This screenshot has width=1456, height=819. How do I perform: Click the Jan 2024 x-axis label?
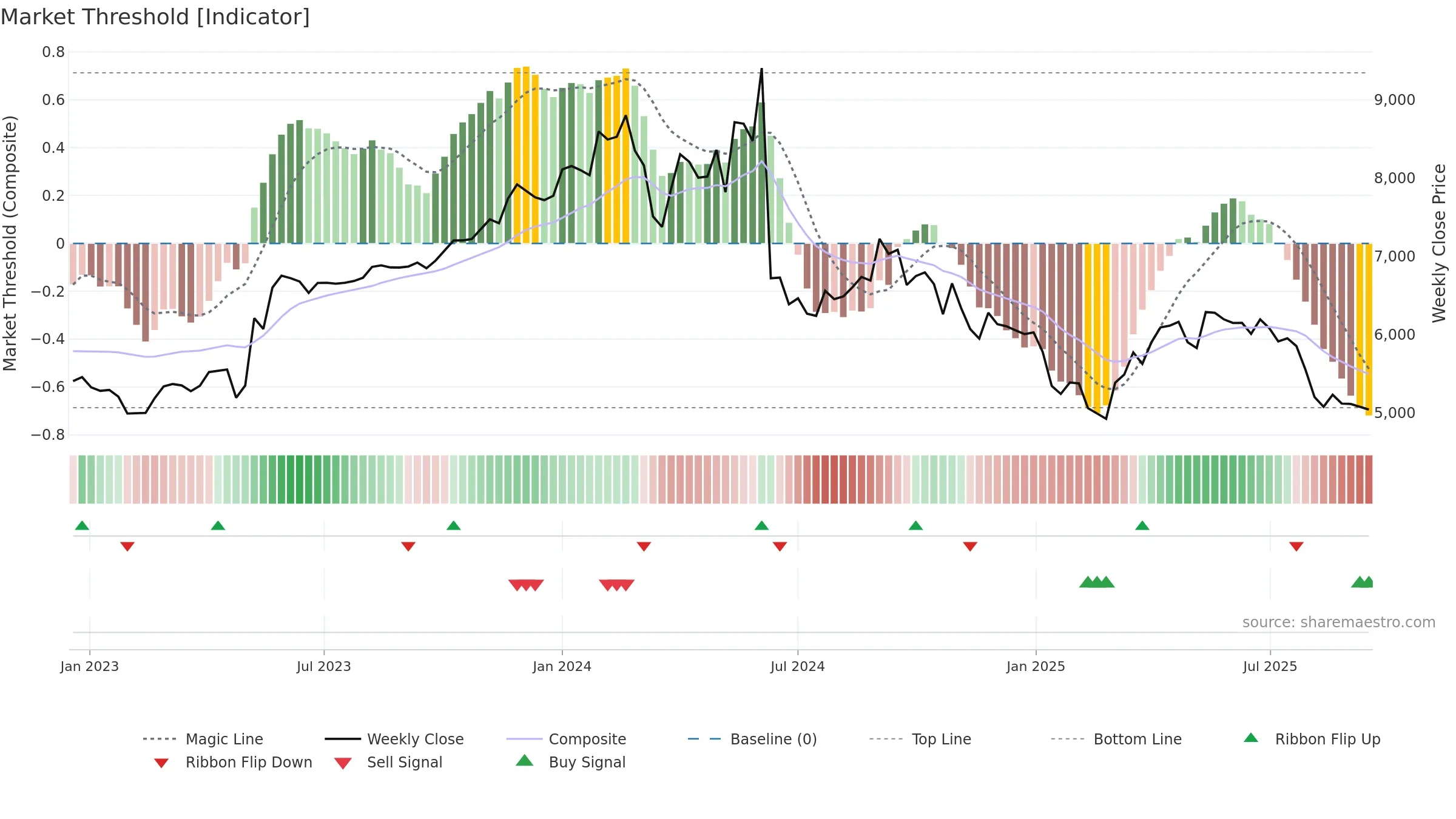[562, 666]
